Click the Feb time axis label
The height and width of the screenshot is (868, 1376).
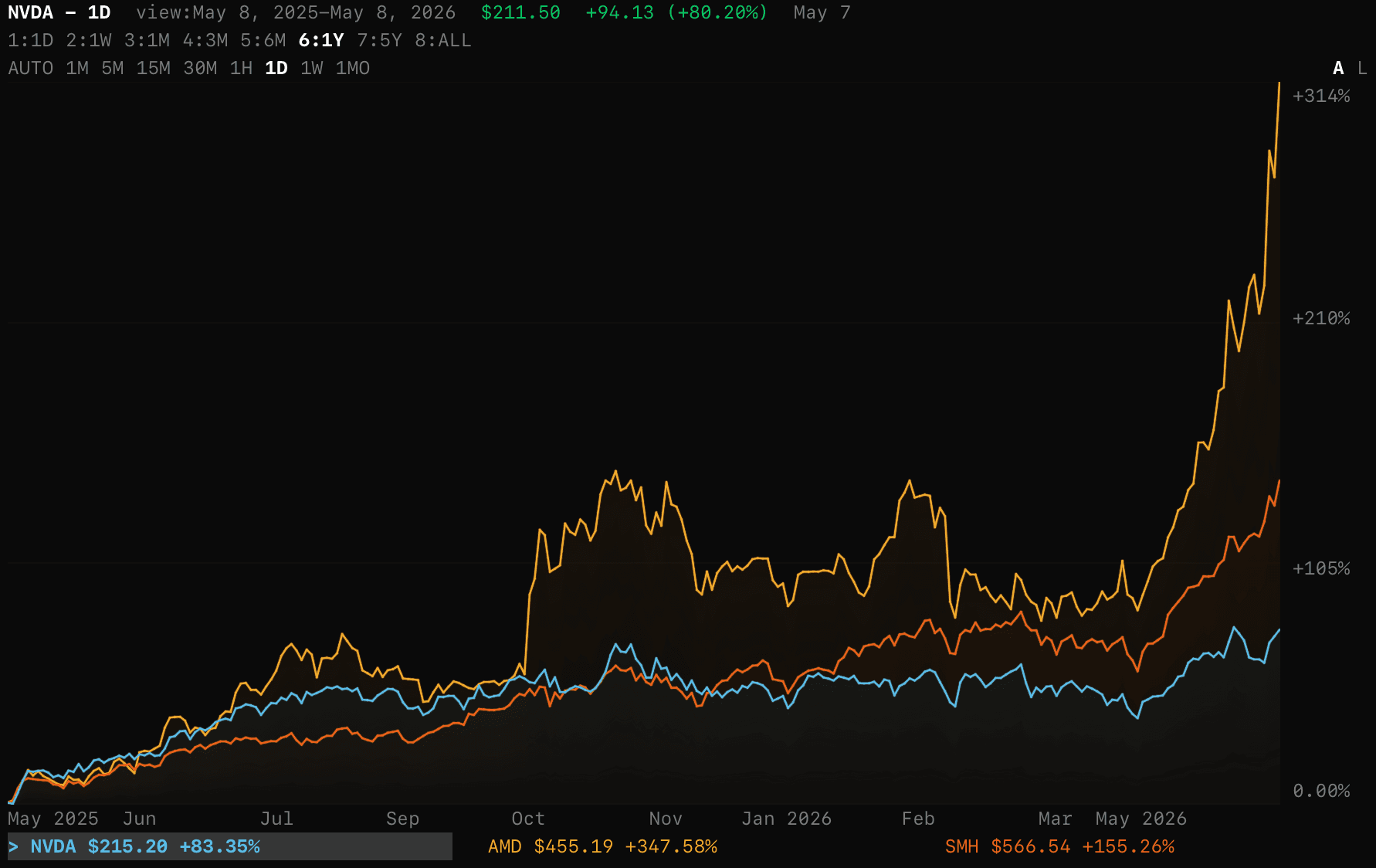point(918,819)
